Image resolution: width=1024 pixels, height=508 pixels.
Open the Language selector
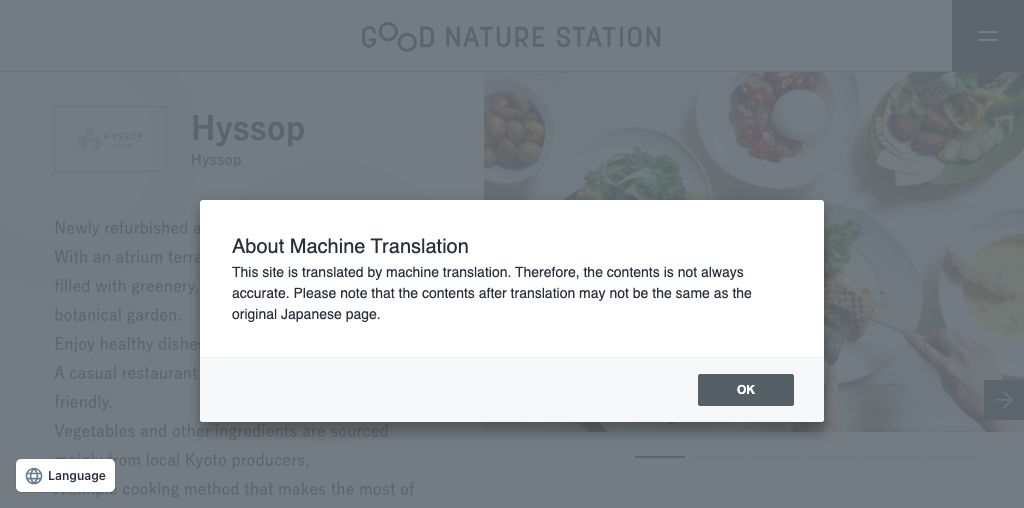click(x=66, y=476)
